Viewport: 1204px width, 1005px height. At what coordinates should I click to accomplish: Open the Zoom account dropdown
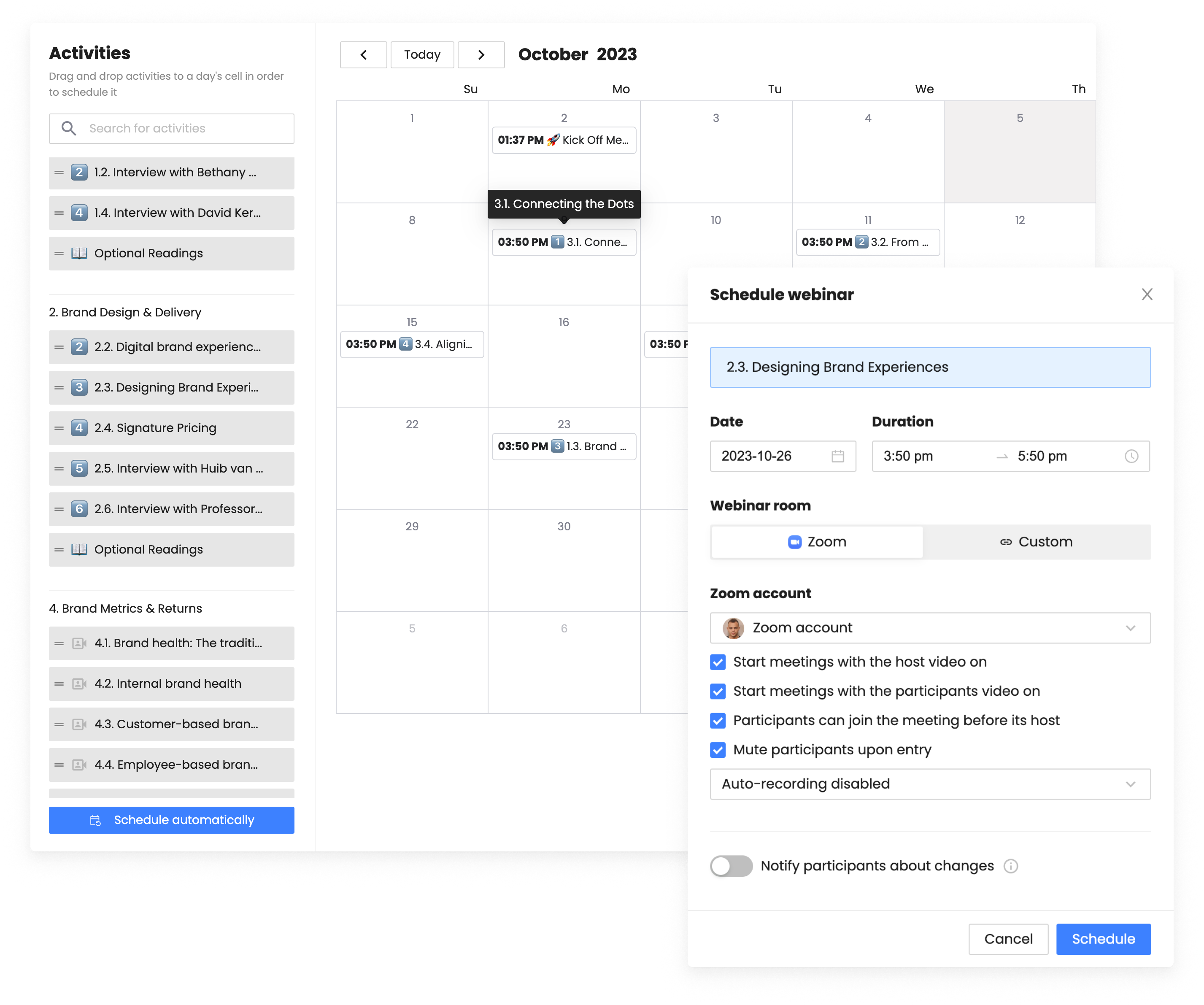point(930,628)
